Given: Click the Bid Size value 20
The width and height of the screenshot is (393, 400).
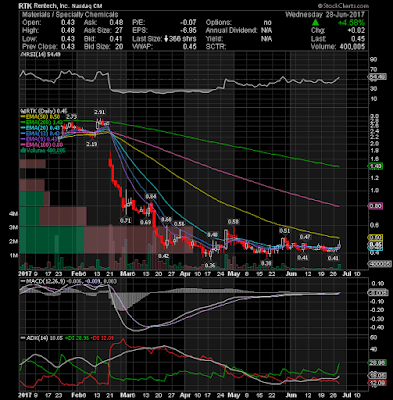Looking at the screenshot, I should pyautogui.click(x=119, y=47).
